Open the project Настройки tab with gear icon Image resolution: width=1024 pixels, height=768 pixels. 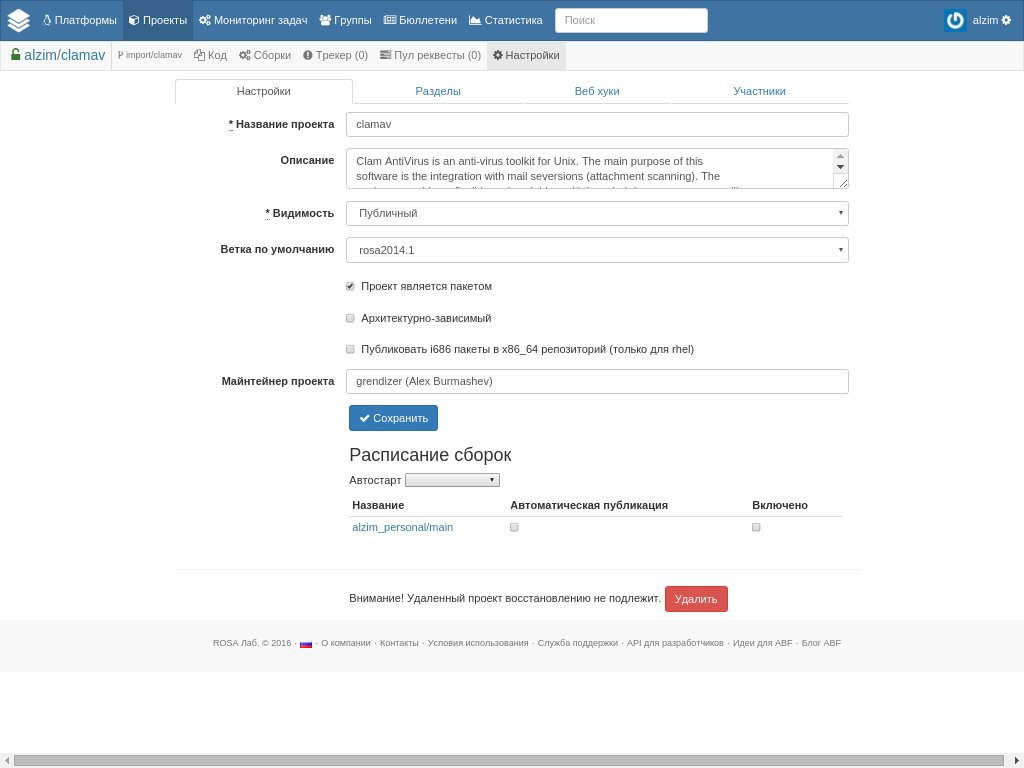(x=526, y=56)
